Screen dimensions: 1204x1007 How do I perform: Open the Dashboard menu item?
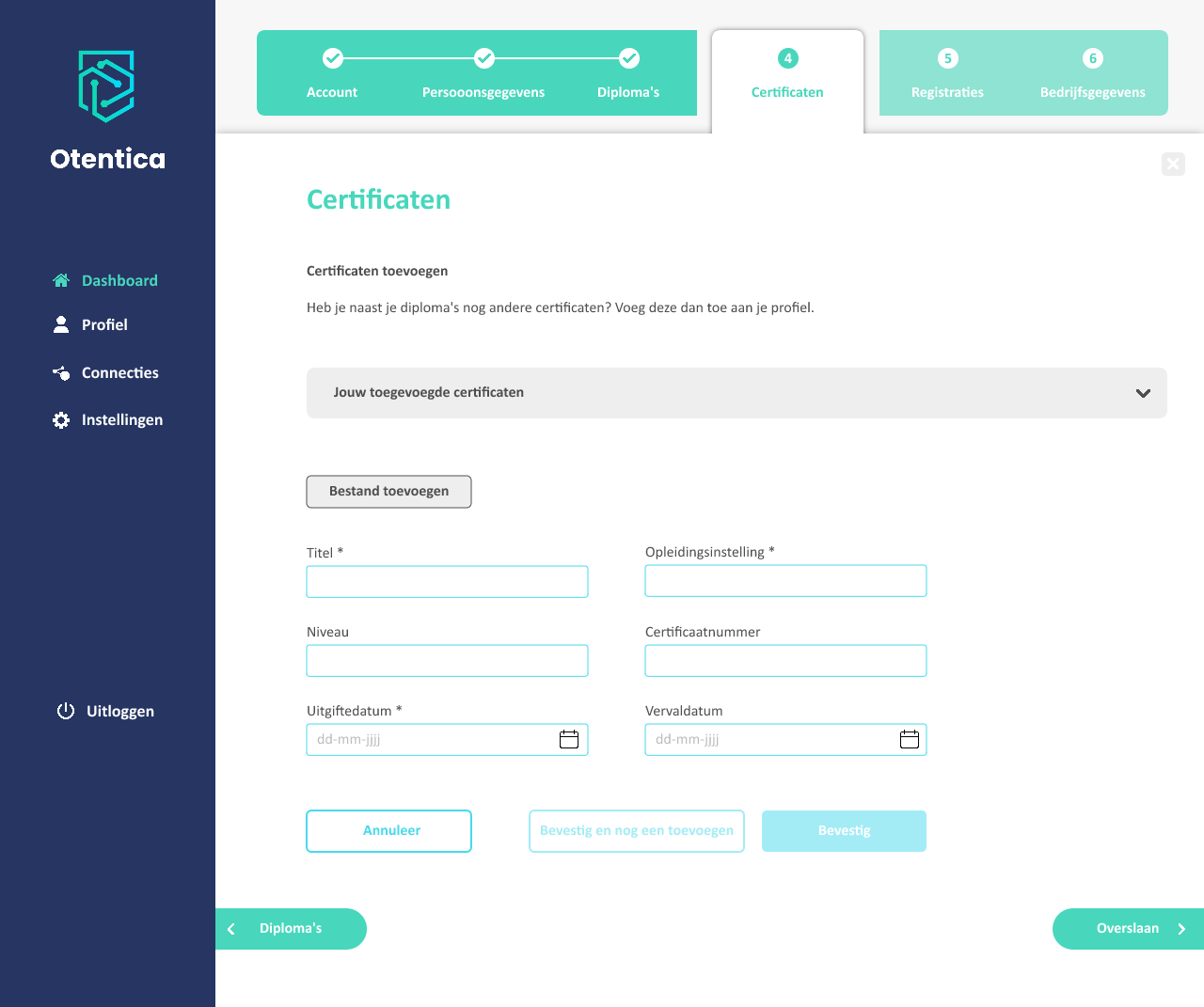[105, 280]
